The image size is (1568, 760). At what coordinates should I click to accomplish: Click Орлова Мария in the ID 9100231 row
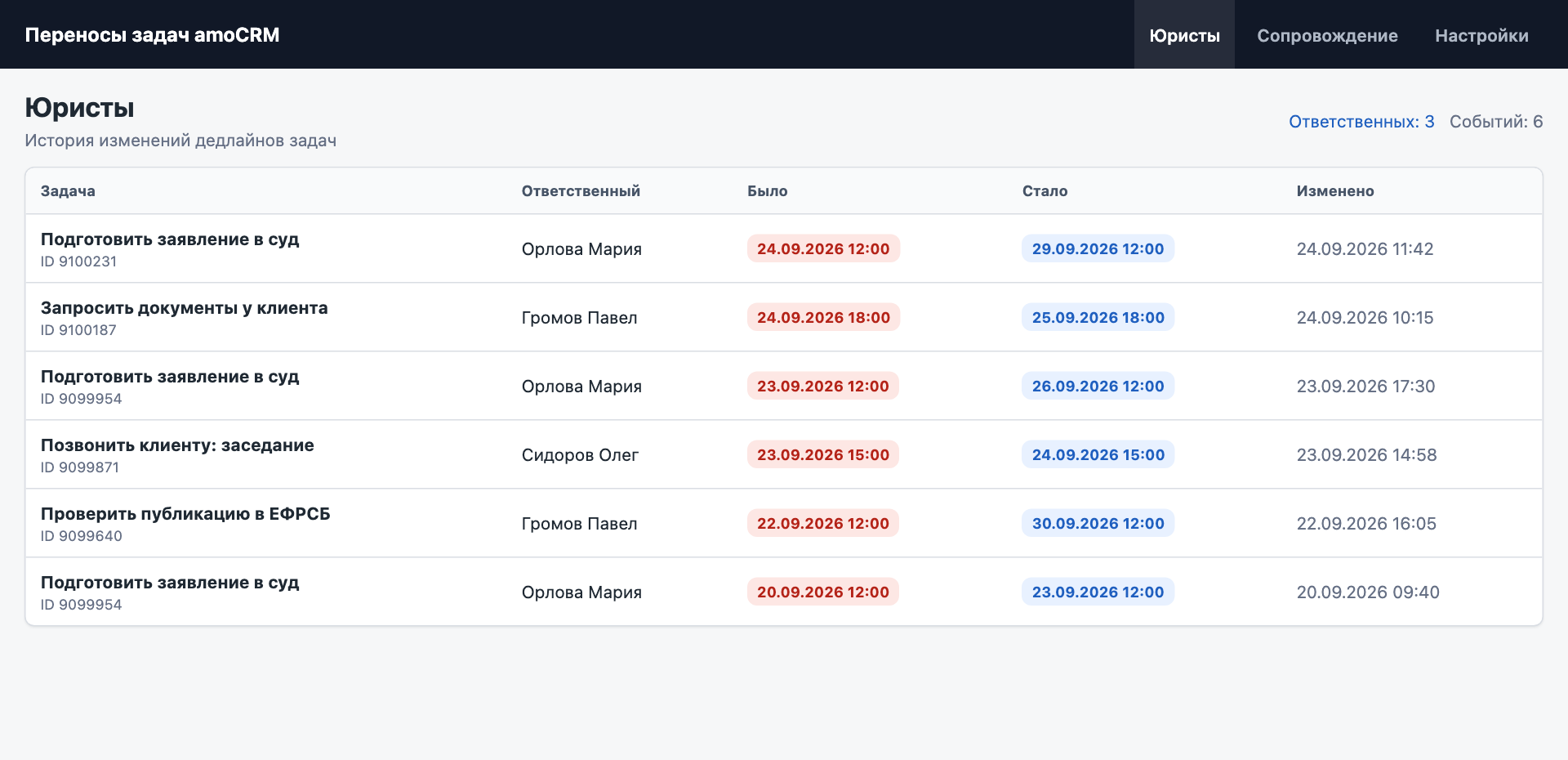point(581,249)
